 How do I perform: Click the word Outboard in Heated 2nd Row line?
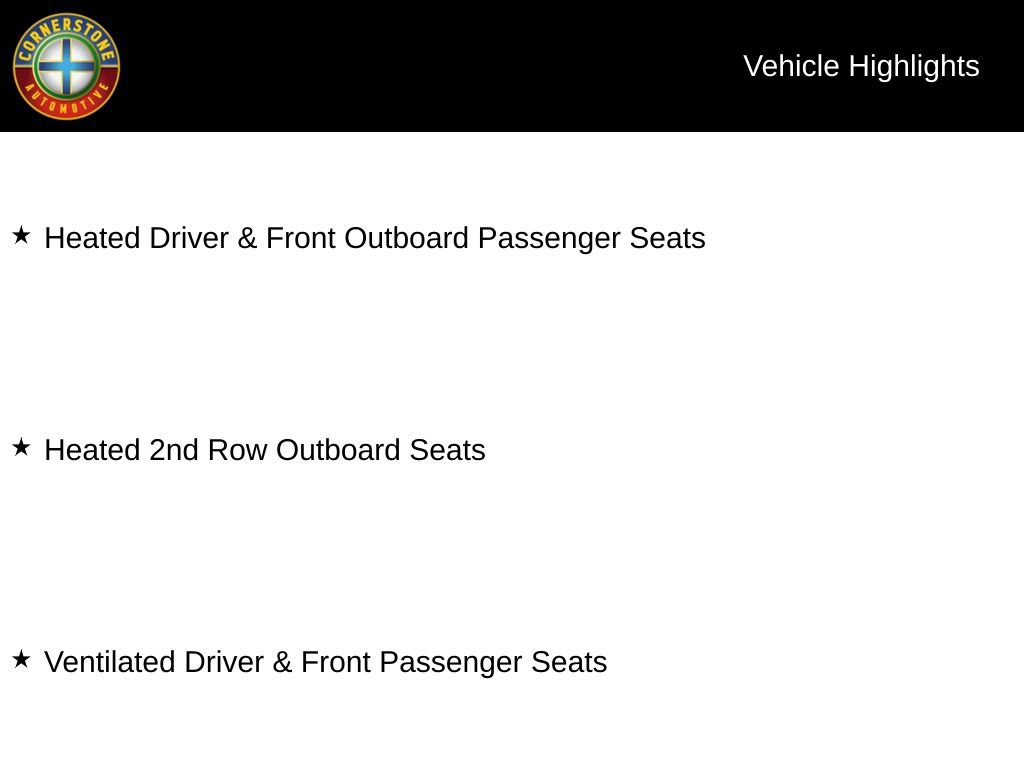coord(338,450)
